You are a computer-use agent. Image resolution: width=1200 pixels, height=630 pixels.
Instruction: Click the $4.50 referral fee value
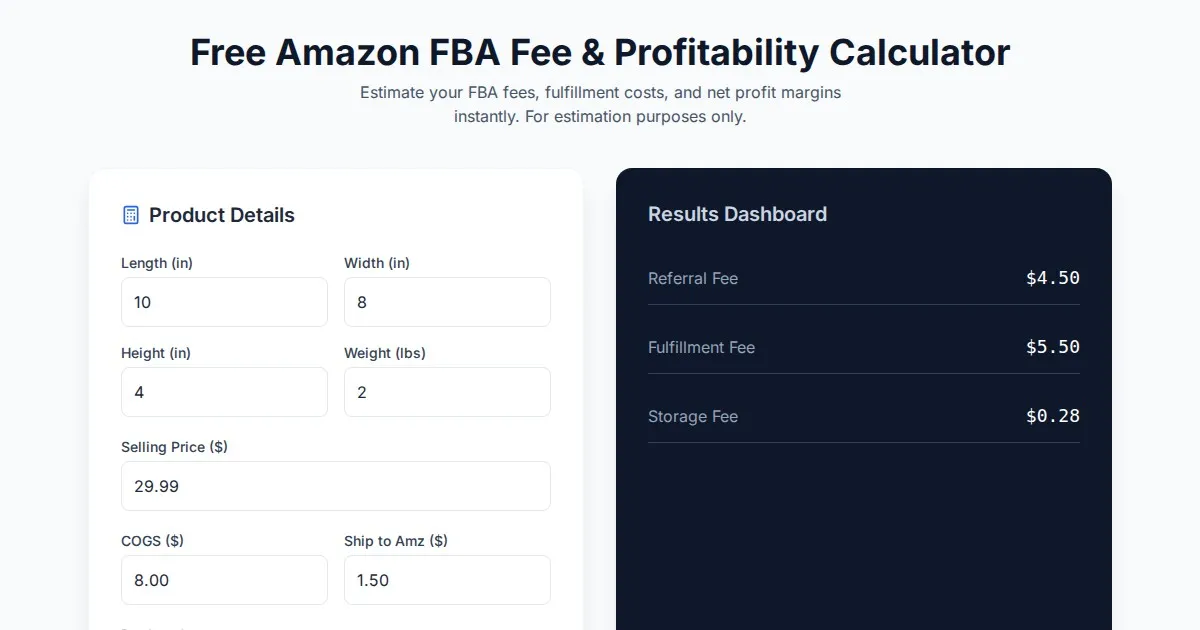1052,278
